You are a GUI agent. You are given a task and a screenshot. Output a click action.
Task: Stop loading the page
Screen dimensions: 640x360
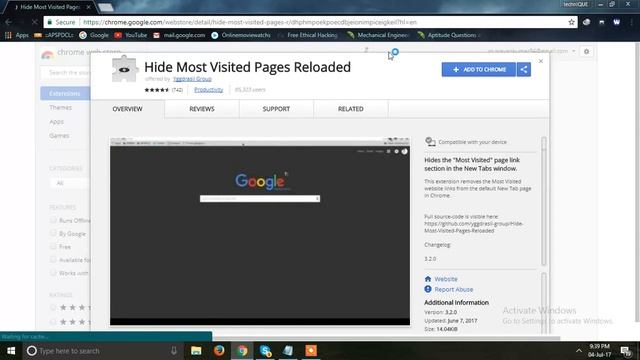[34, 22]
